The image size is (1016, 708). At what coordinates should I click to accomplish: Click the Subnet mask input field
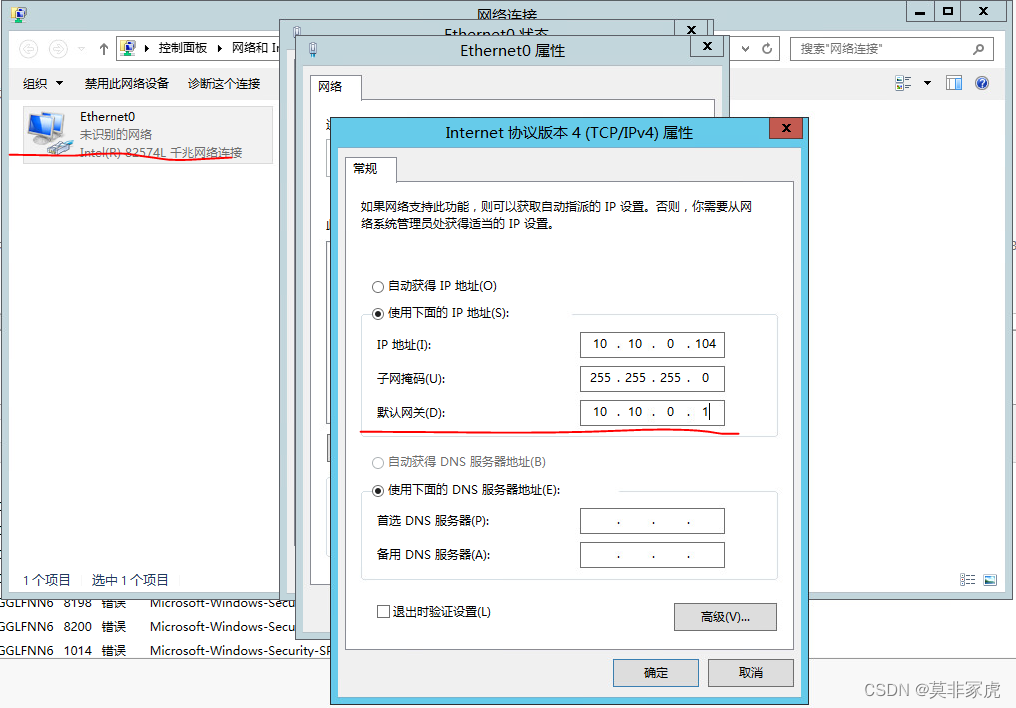tap(652, 378)
